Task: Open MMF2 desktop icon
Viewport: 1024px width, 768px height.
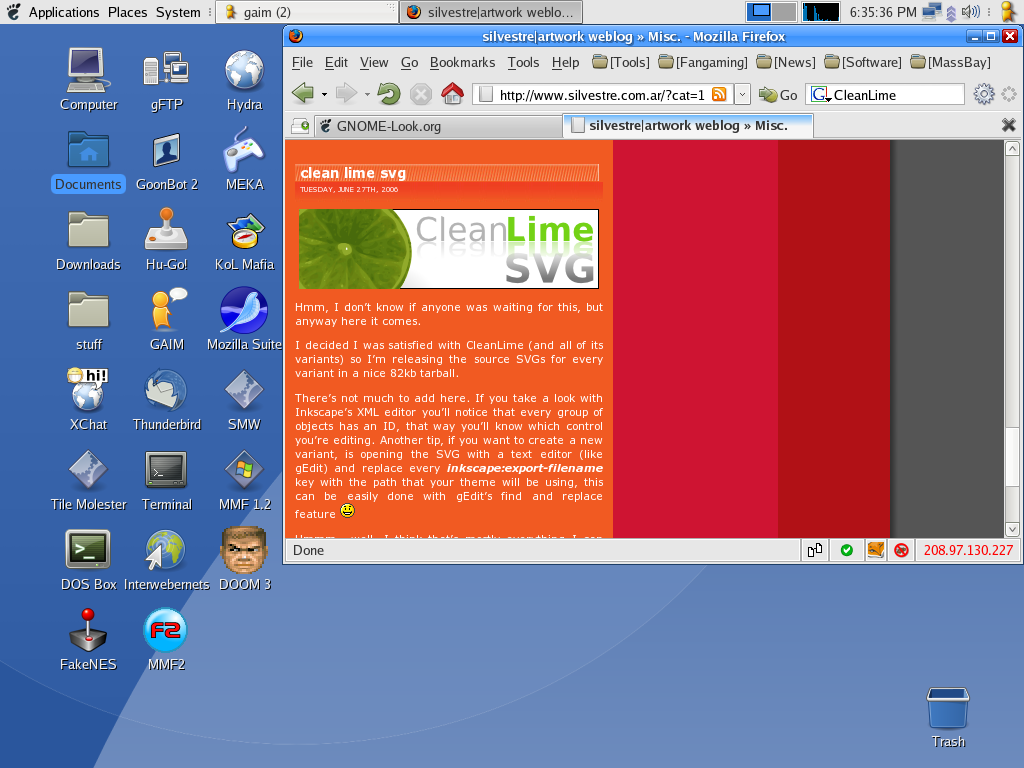Action: pyautogui.click(x=166, y=640)
